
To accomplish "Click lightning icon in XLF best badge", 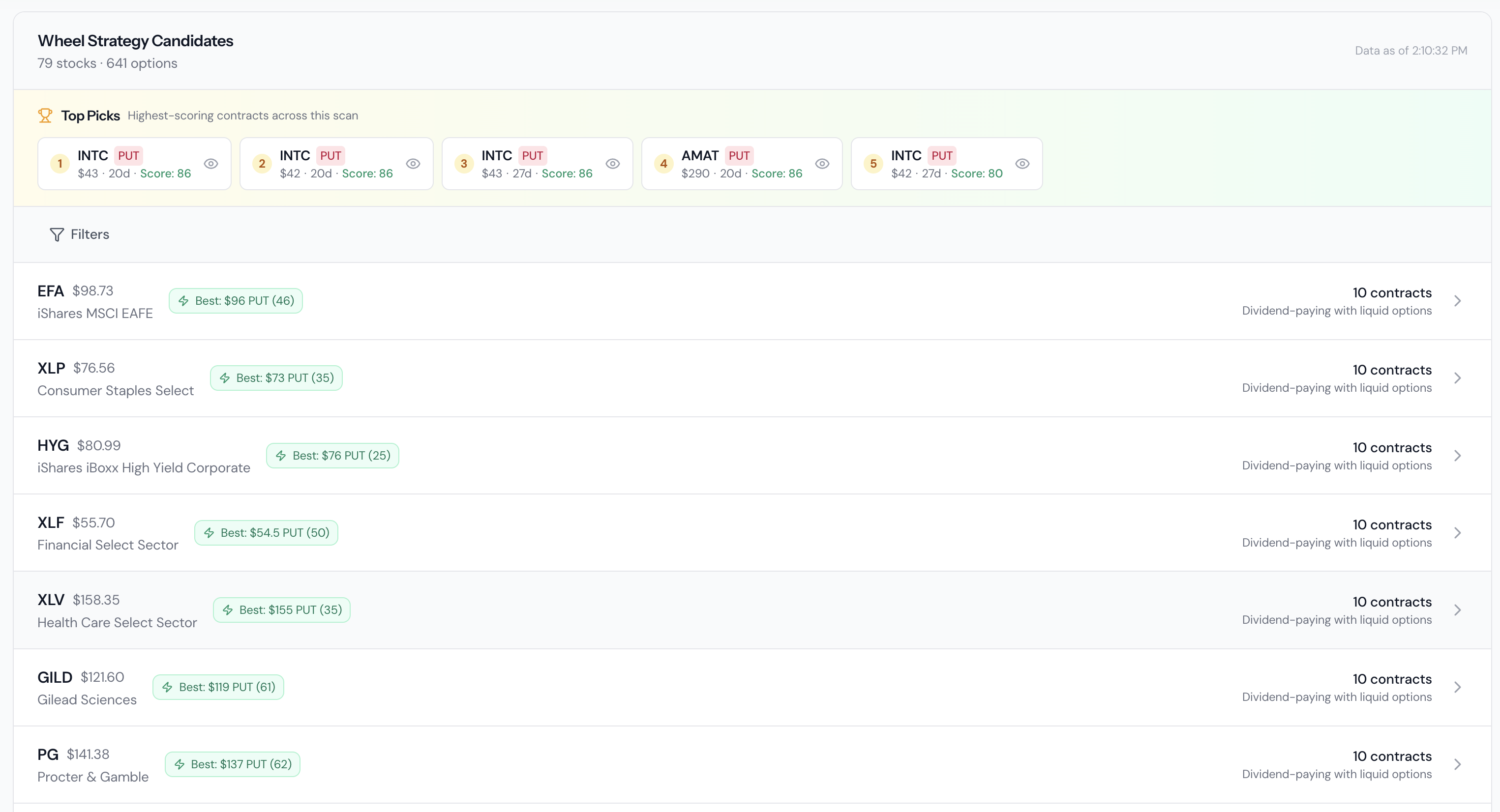I will 209,533.
